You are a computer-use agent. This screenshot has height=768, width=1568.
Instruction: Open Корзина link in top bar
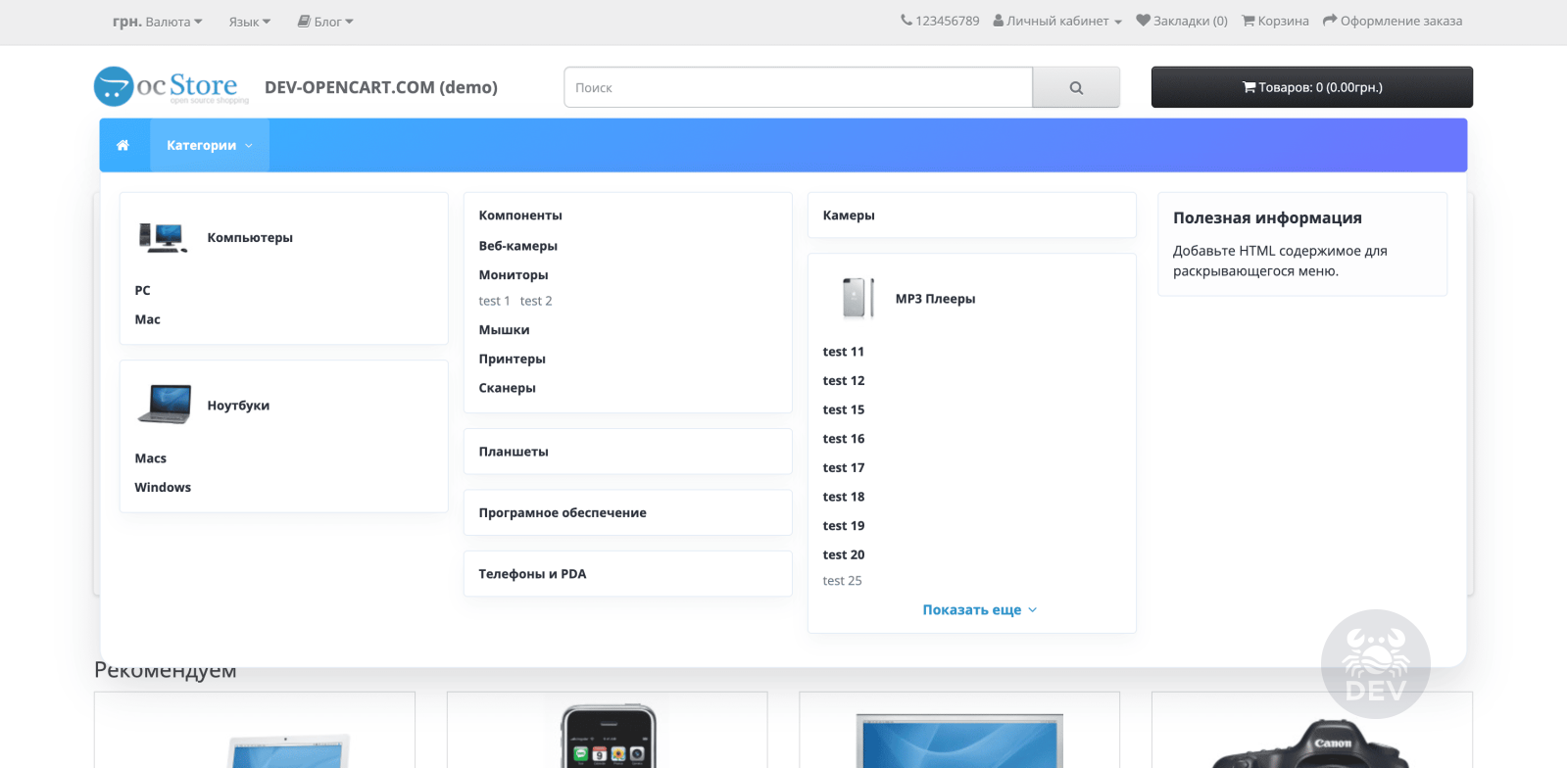click(x=1276, y=21)
